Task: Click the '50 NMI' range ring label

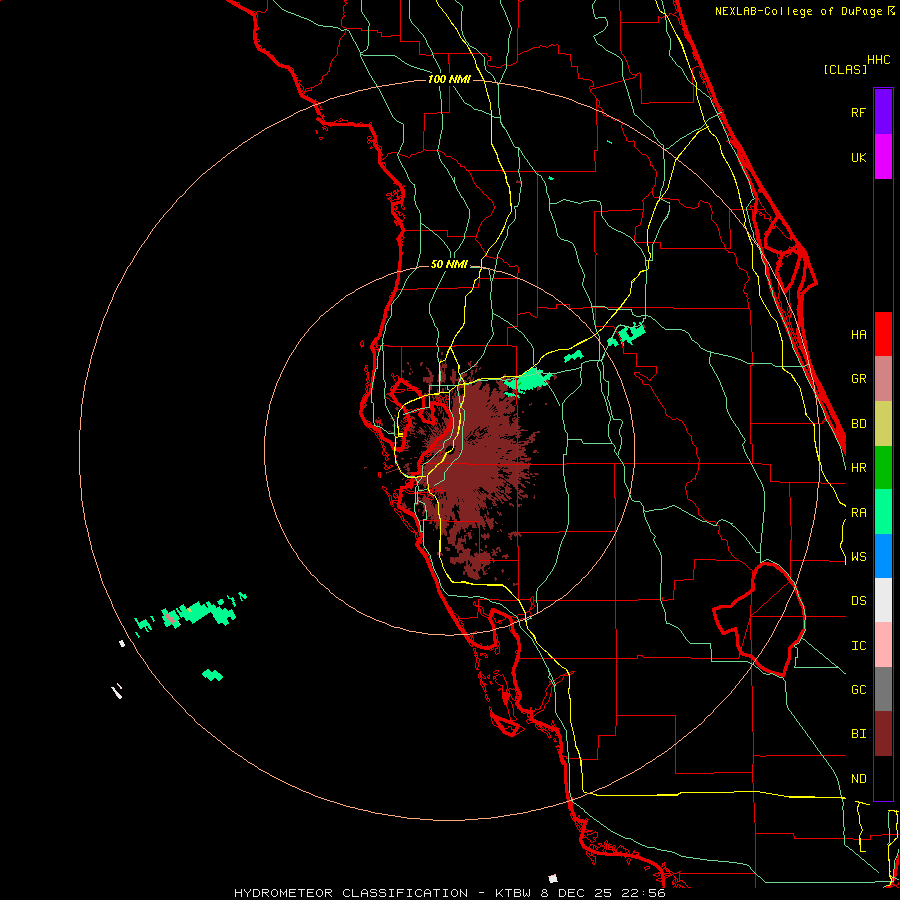Action: click(449, 264)
